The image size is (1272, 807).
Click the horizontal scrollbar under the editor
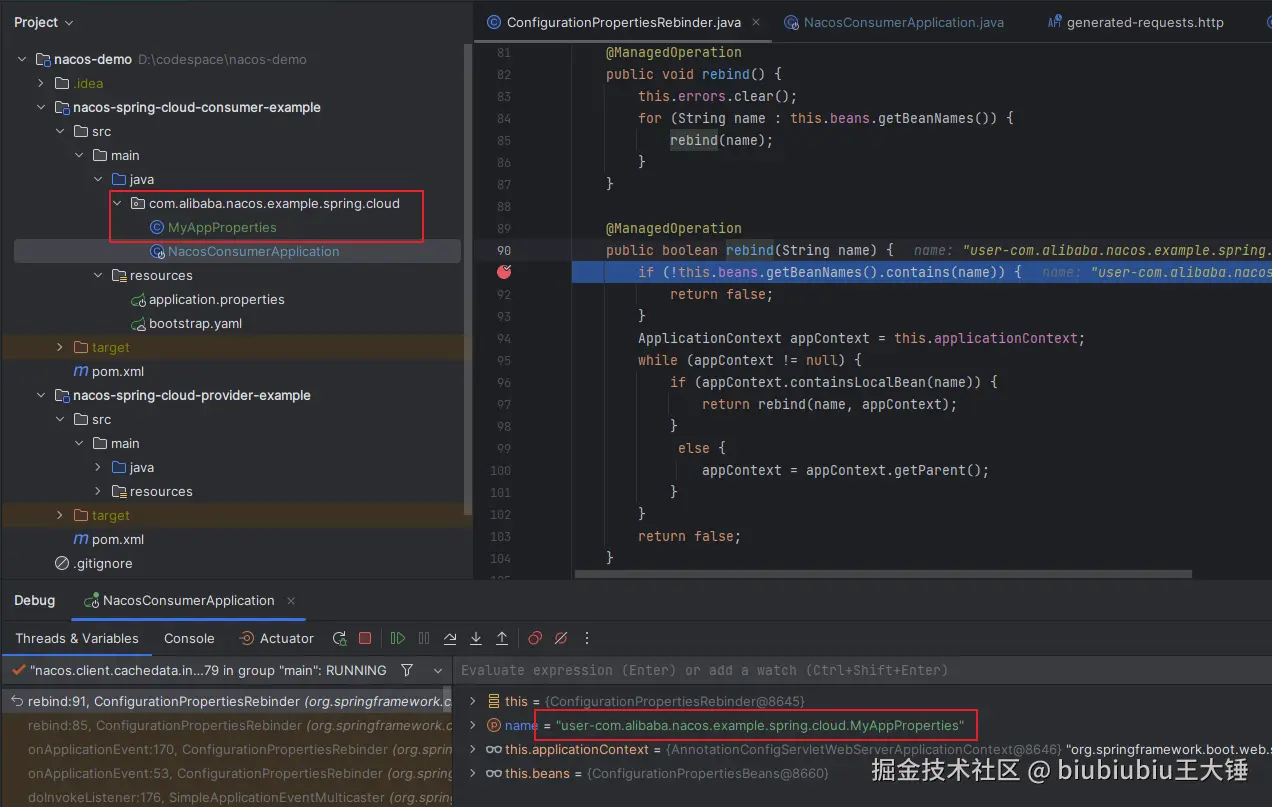coord(883,574)
